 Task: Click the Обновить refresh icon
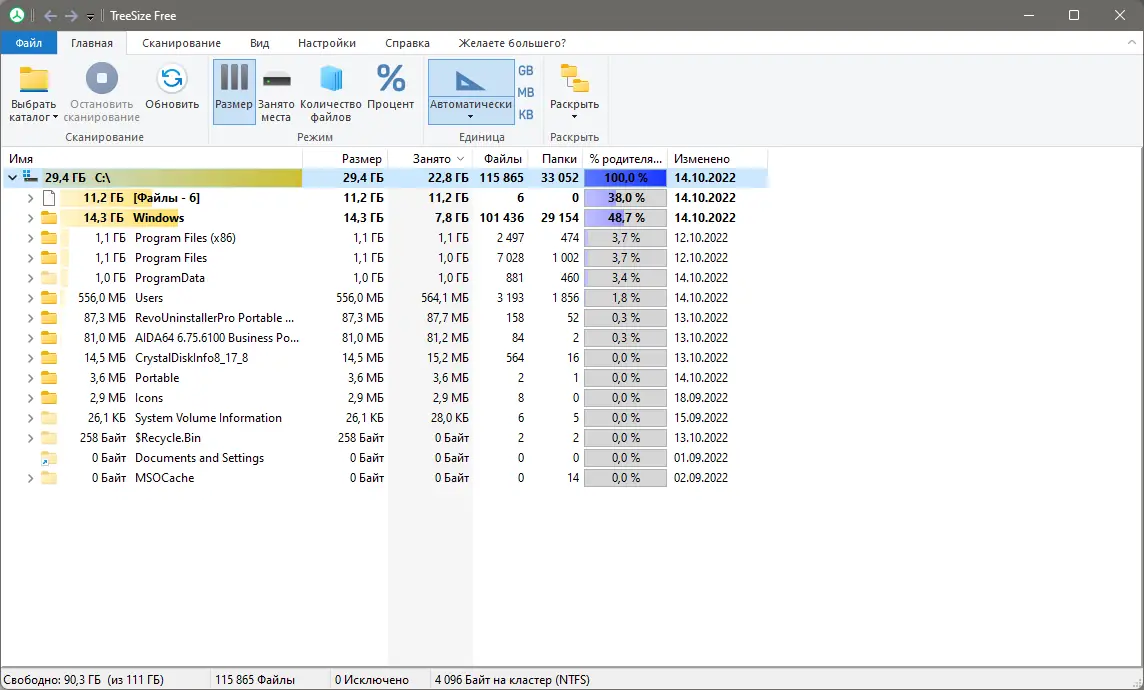pyautogui.click(x=172, y=78)
